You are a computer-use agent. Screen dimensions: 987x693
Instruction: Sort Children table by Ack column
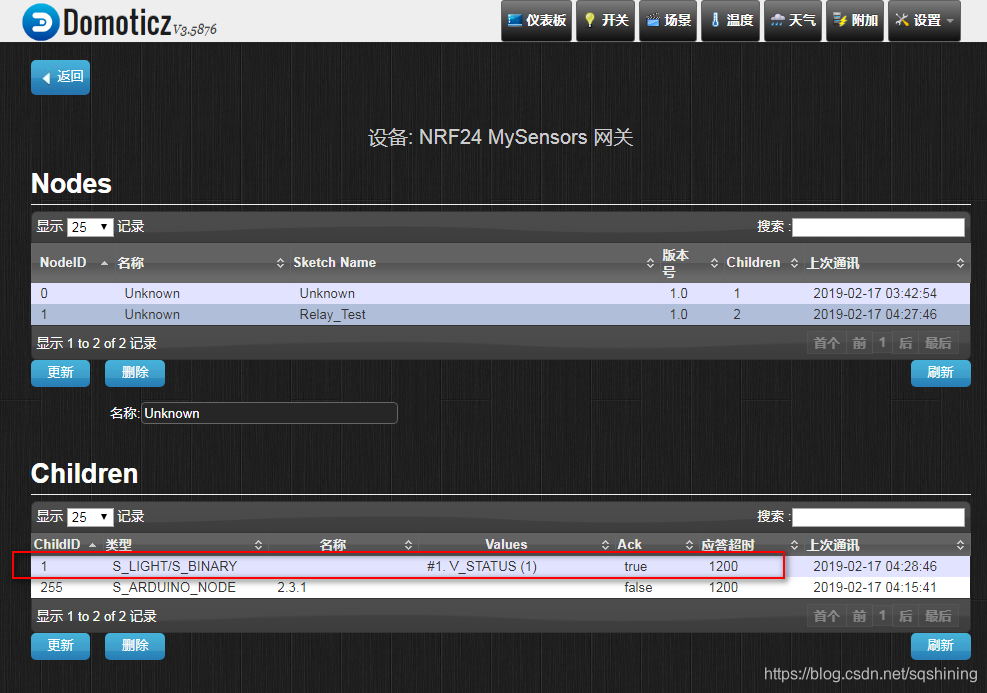656,544
